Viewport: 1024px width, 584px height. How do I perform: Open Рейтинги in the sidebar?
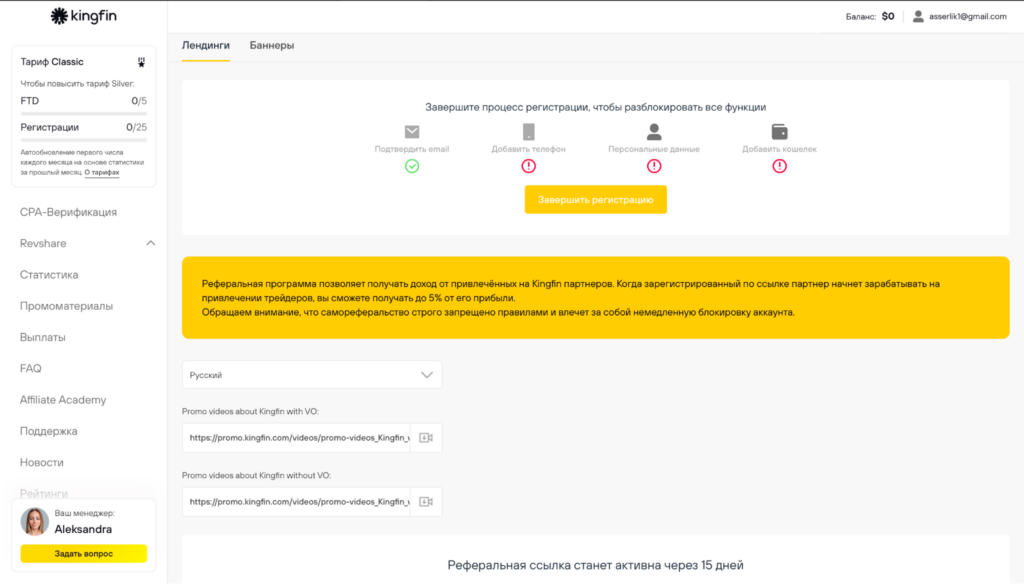point(44,493)
